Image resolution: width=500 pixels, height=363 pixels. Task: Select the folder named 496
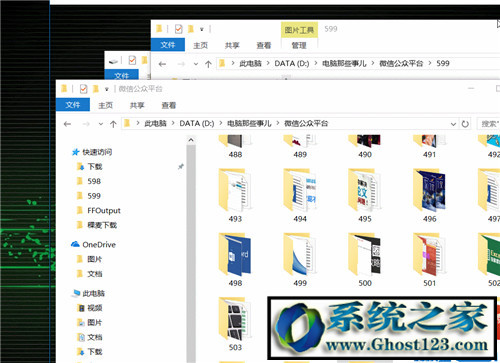pos(429,195)
